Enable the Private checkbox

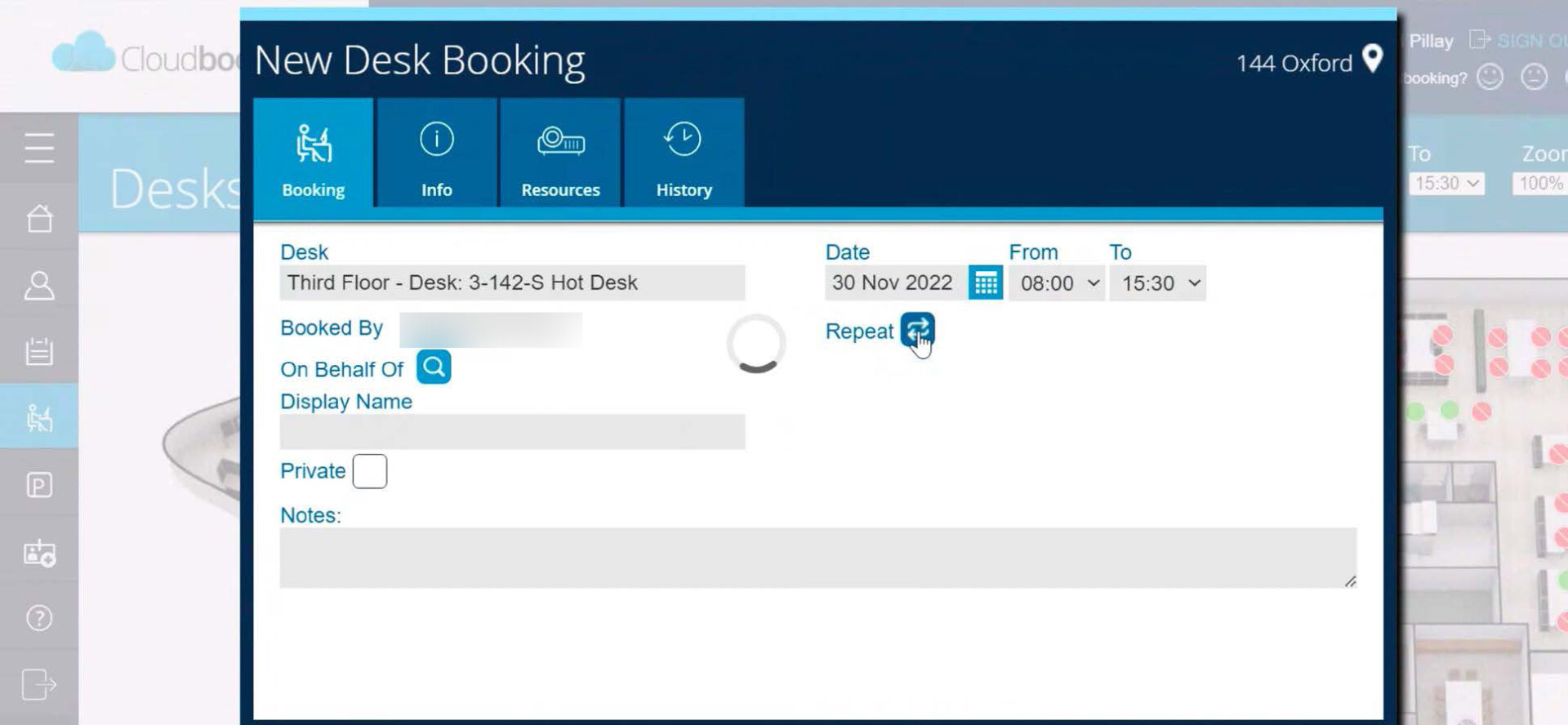pyautogui.click(x=370, y=471)
